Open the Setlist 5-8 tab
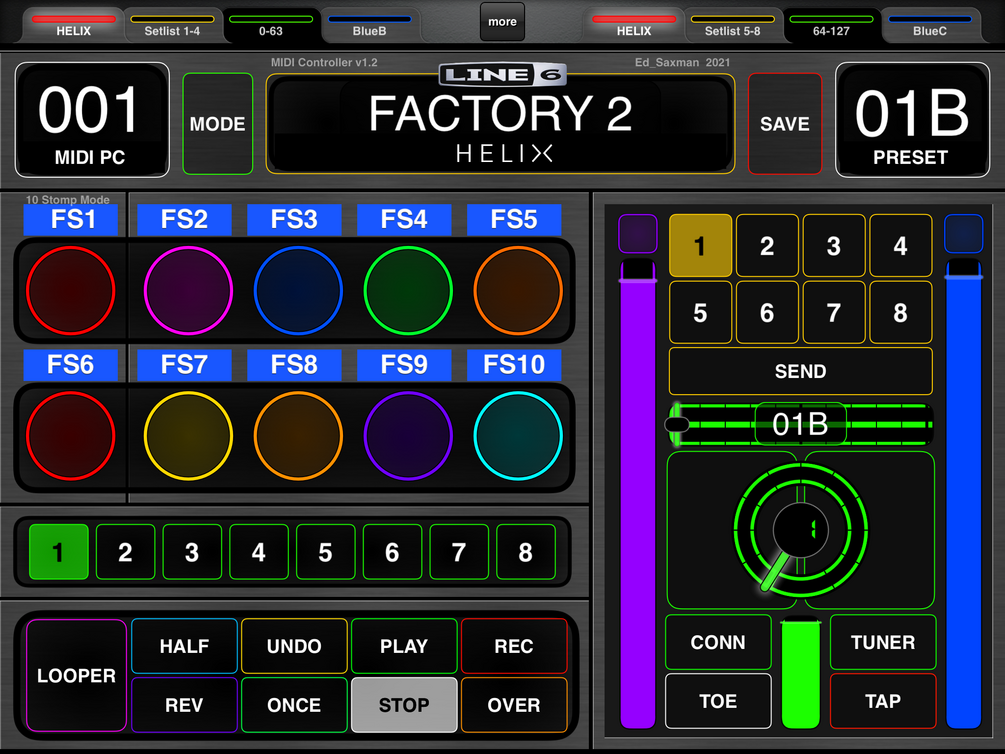Screen dimensions: 1005x754 point(733,26)
